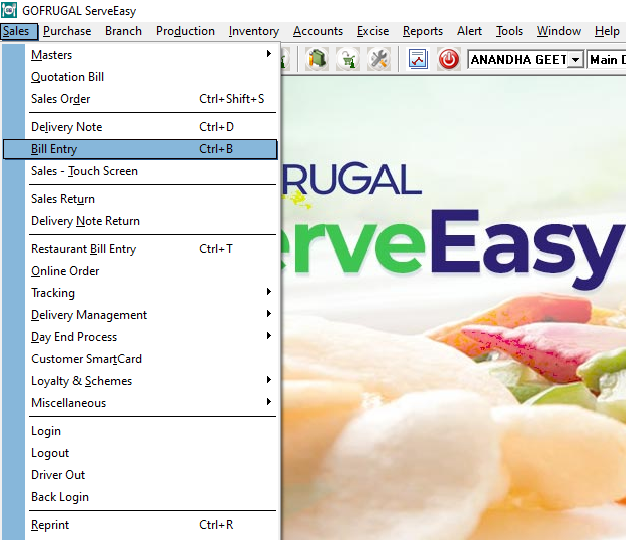Viewport: 626px width, 540px height.
Task: Click the Main D combo box field
Action: click(x=607, y=60)
